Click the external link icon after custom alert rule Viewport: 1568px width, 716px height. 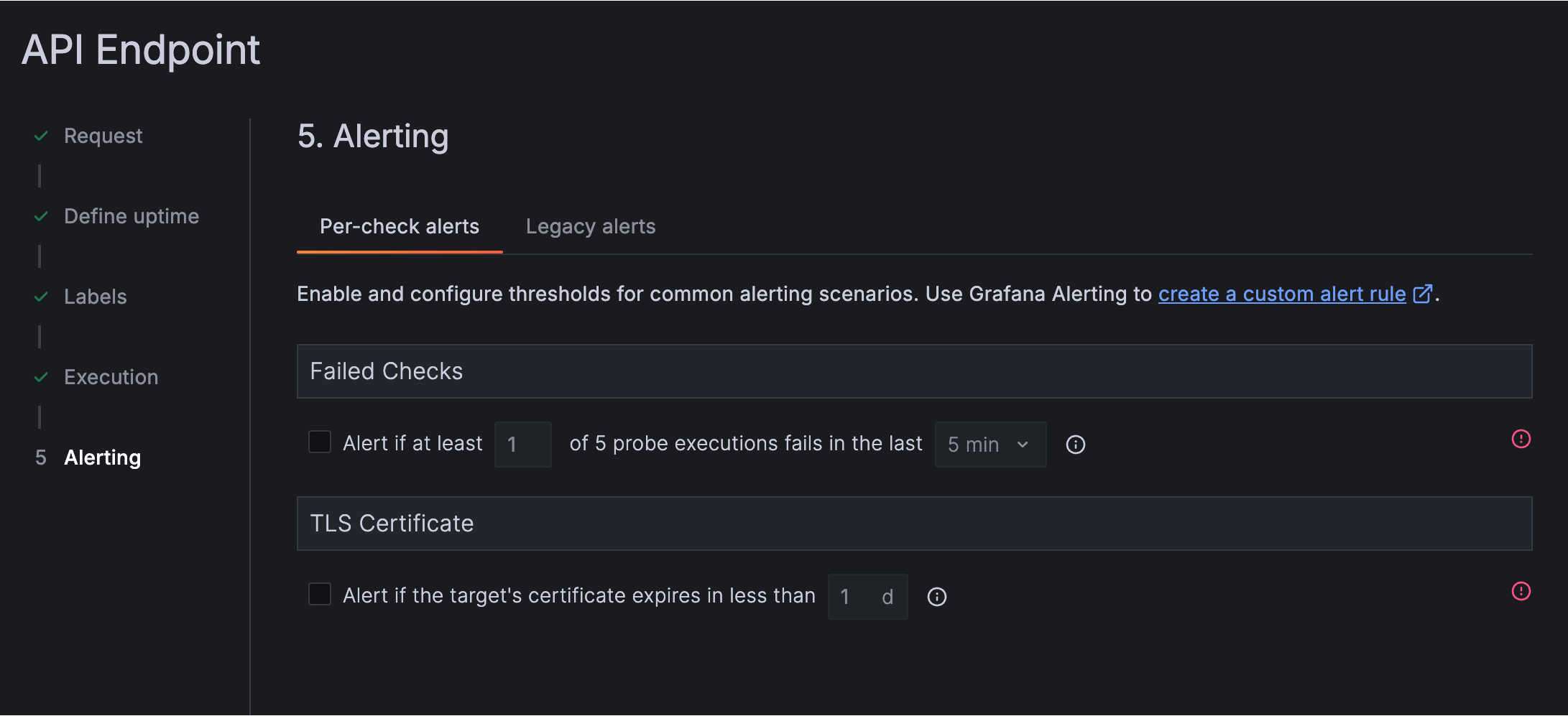pyautogui.click(x=1421, y=294)
